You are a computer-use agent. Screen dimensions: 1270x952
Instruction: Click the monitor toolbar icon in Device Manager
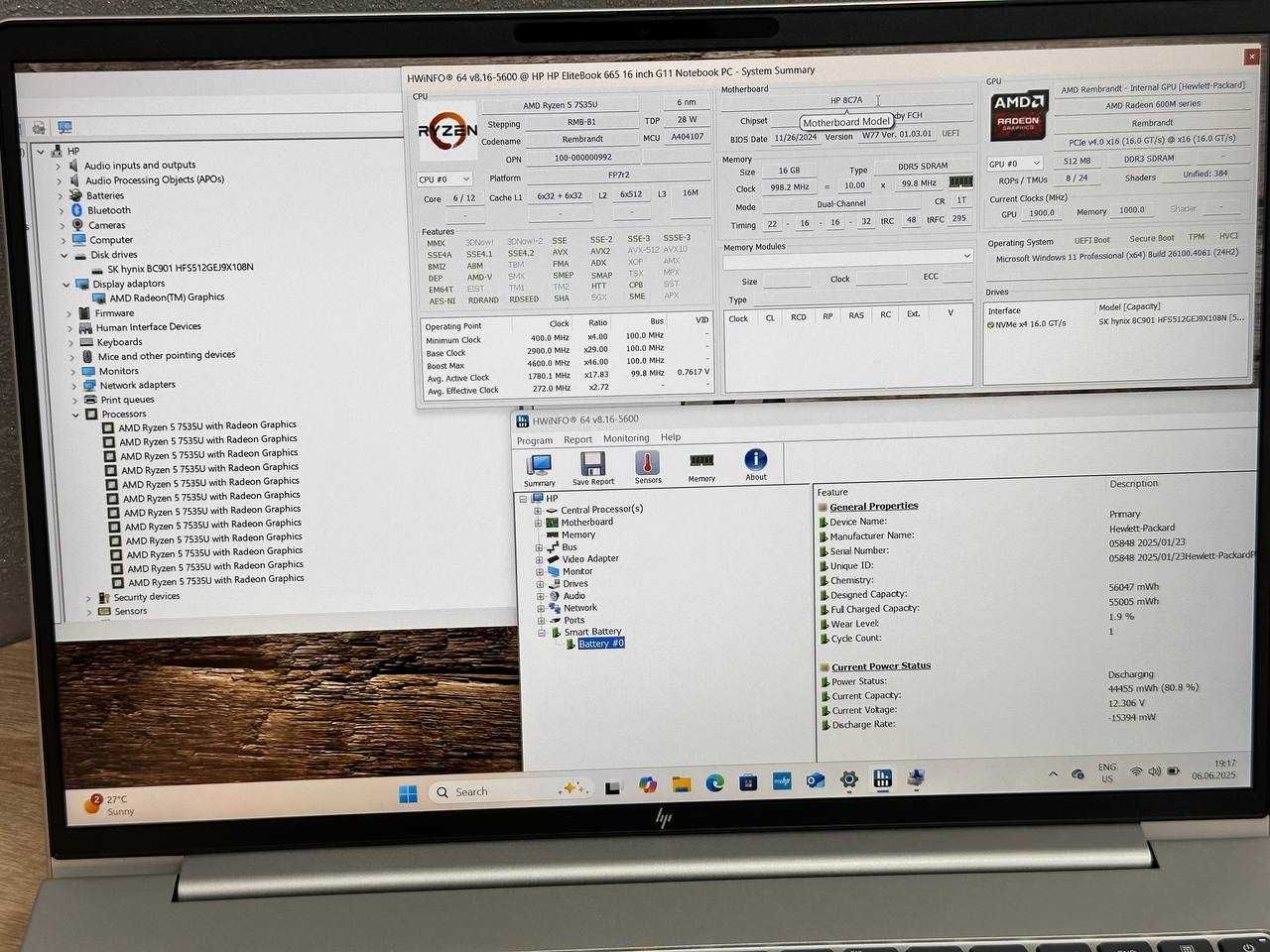[x=64, y=127]
